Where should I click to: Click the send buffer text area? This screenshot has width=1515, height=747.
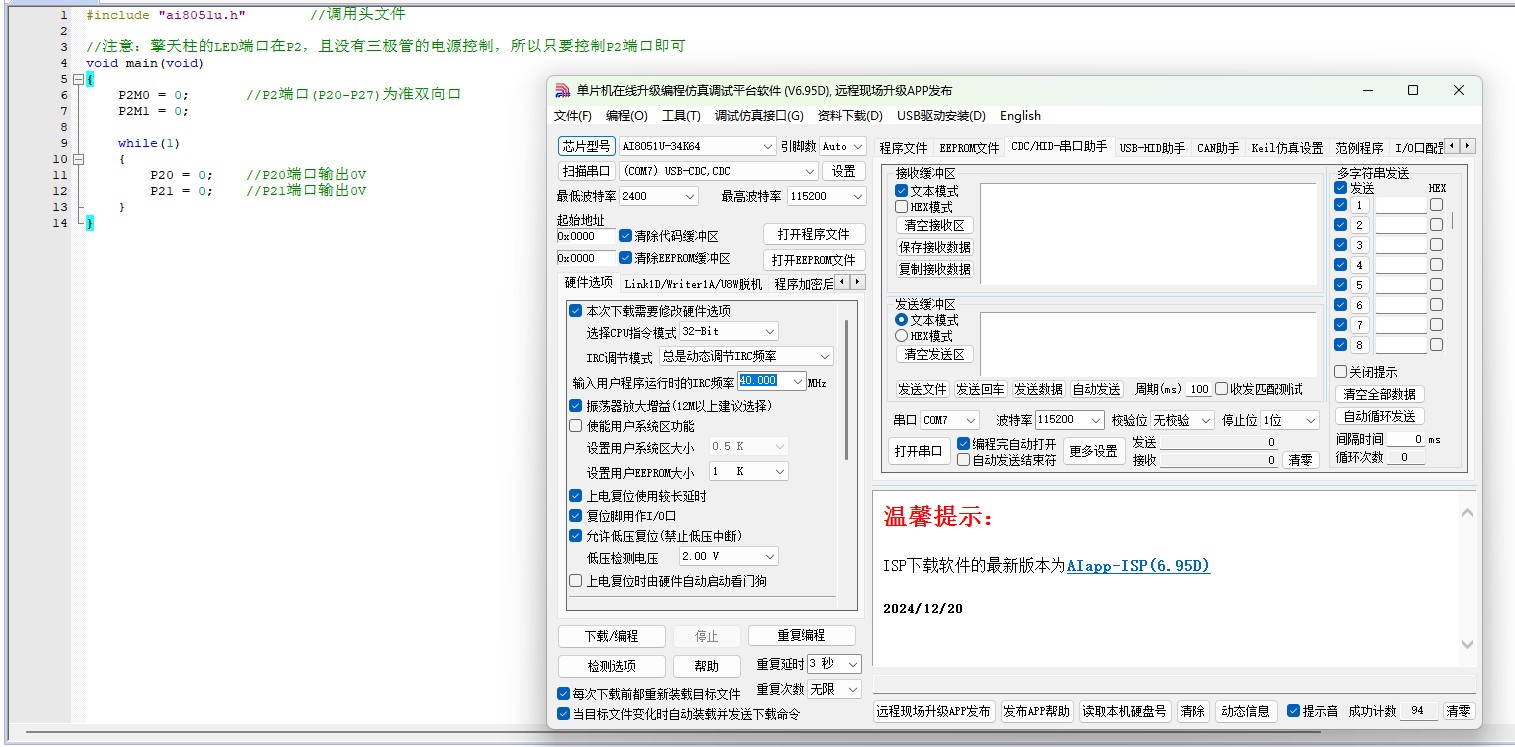1148,344
